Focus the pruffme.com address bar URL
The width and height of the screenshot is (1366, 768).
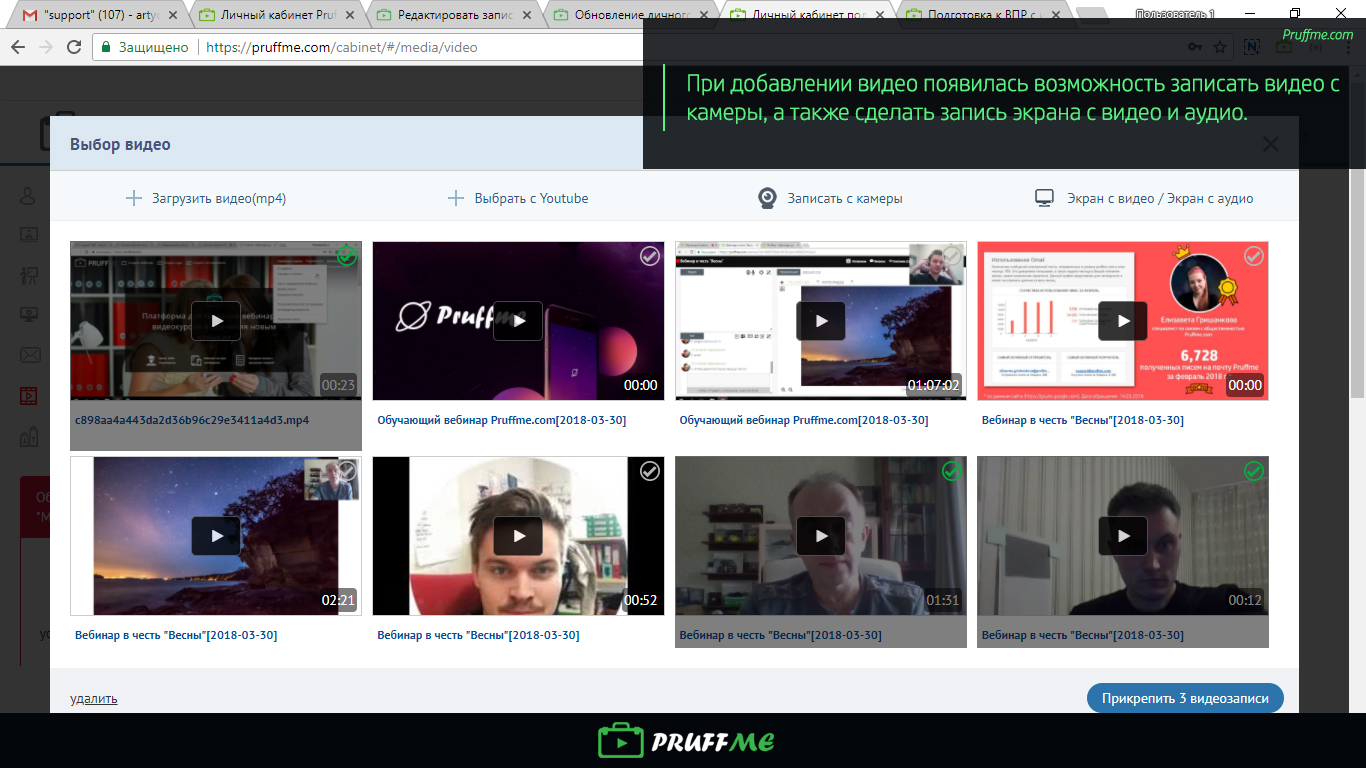coord(342,47)
